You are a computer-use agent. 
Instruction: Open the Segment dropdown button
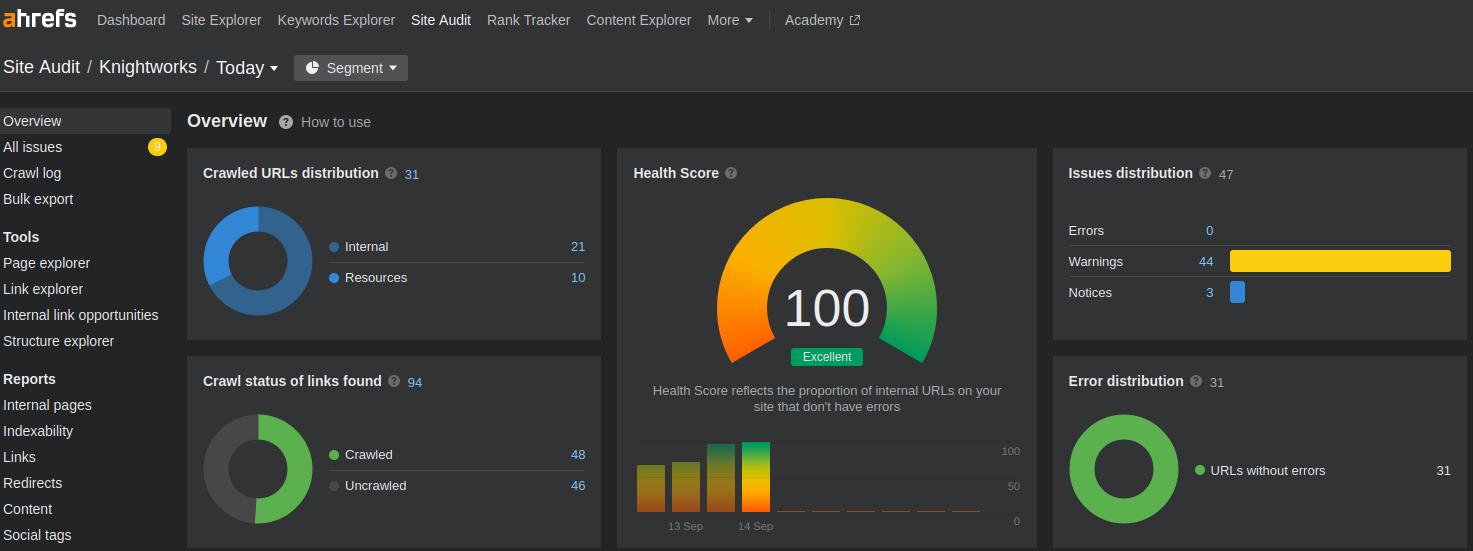coord(351,68)
